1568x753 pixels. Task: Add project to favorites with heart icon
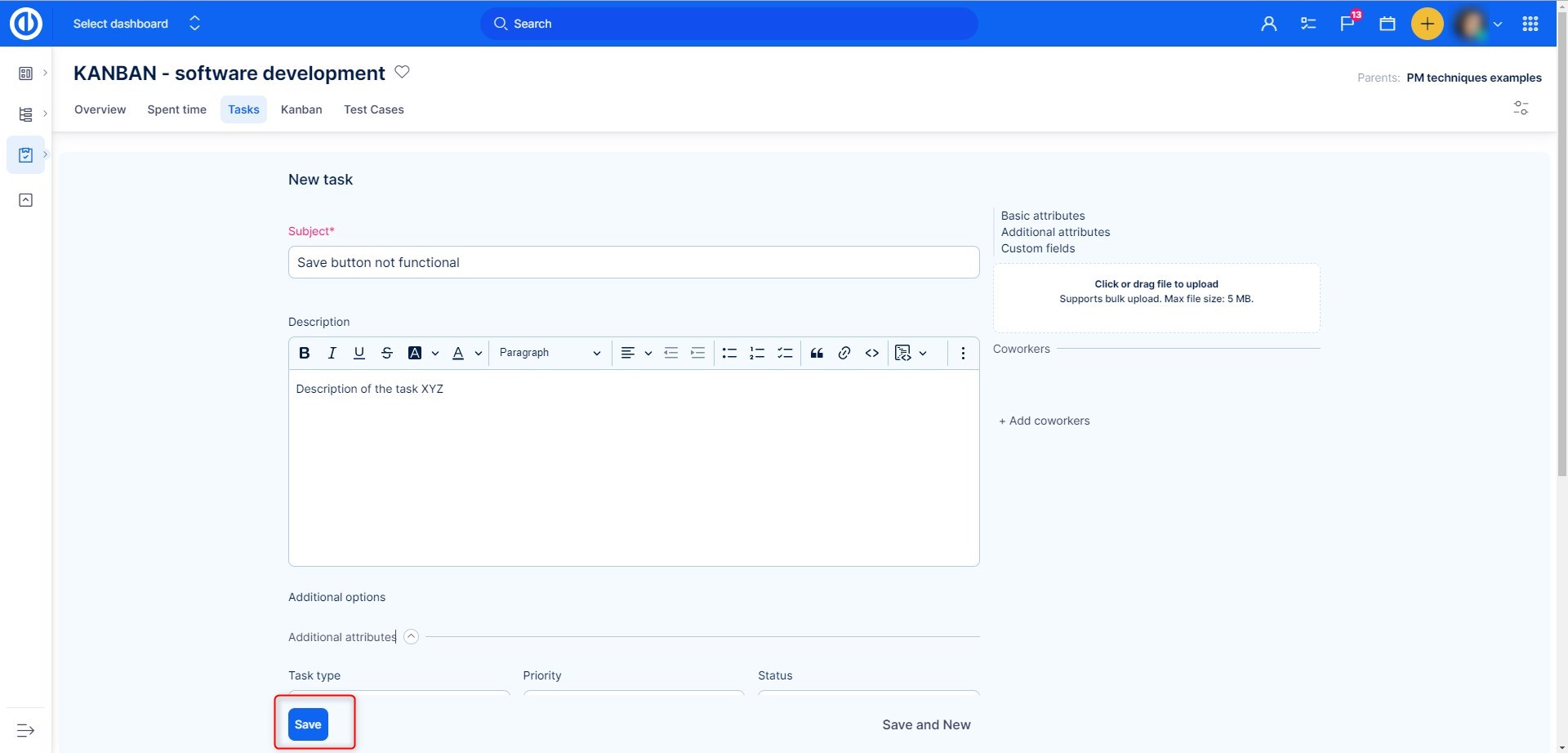tap(402, 72)
